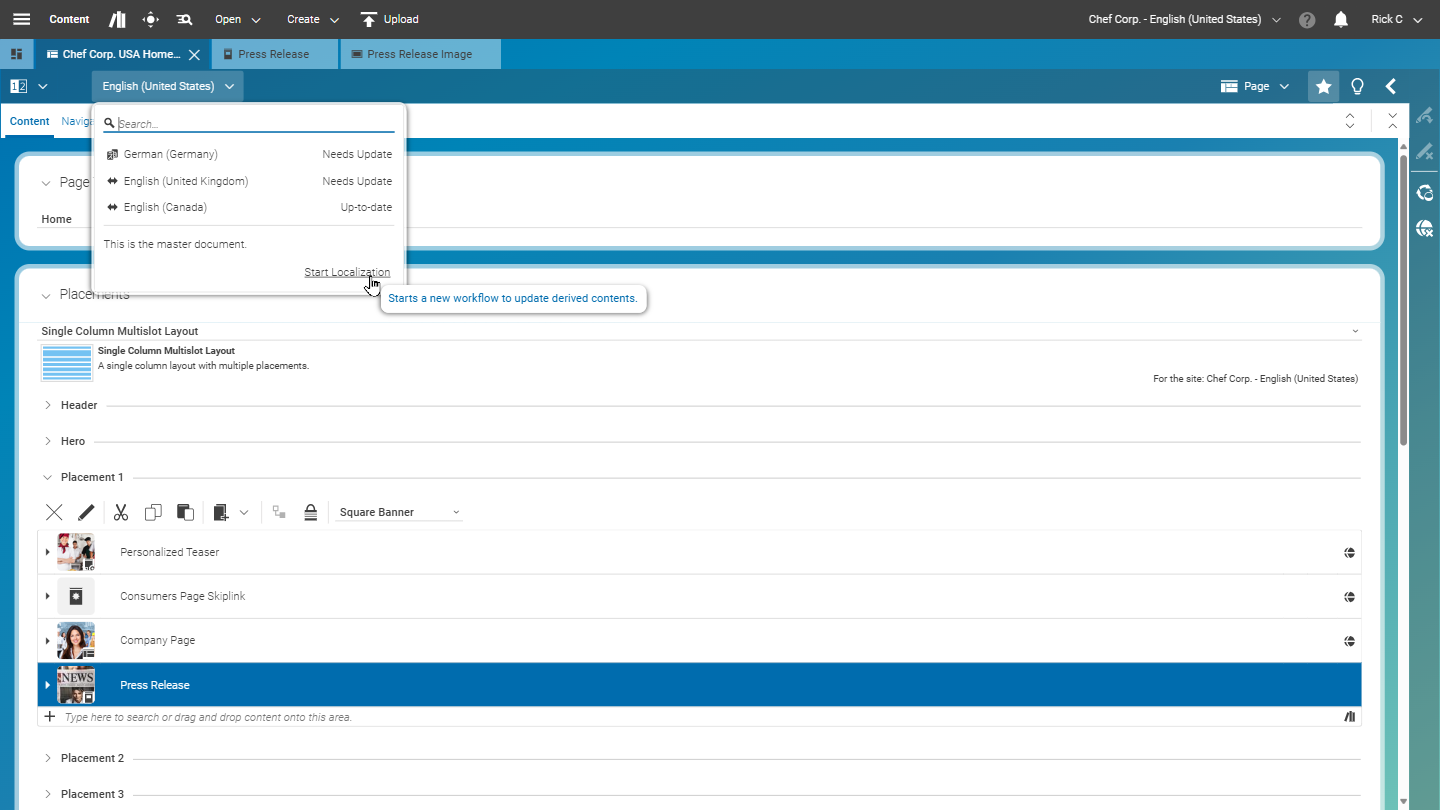The width and height of the screenshot is (1440, 810).
Task: Open help via the question mark icon
Action: (x=1307, y=19)
